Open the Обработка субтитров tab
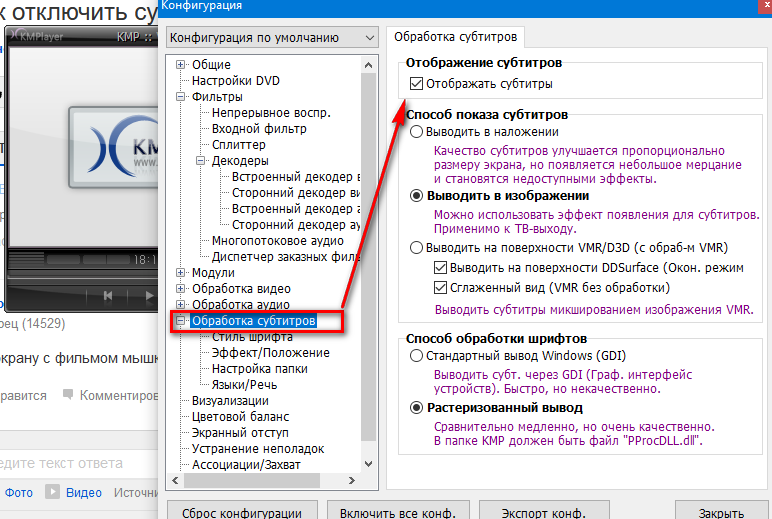772x519 pixels. point(455,37)
